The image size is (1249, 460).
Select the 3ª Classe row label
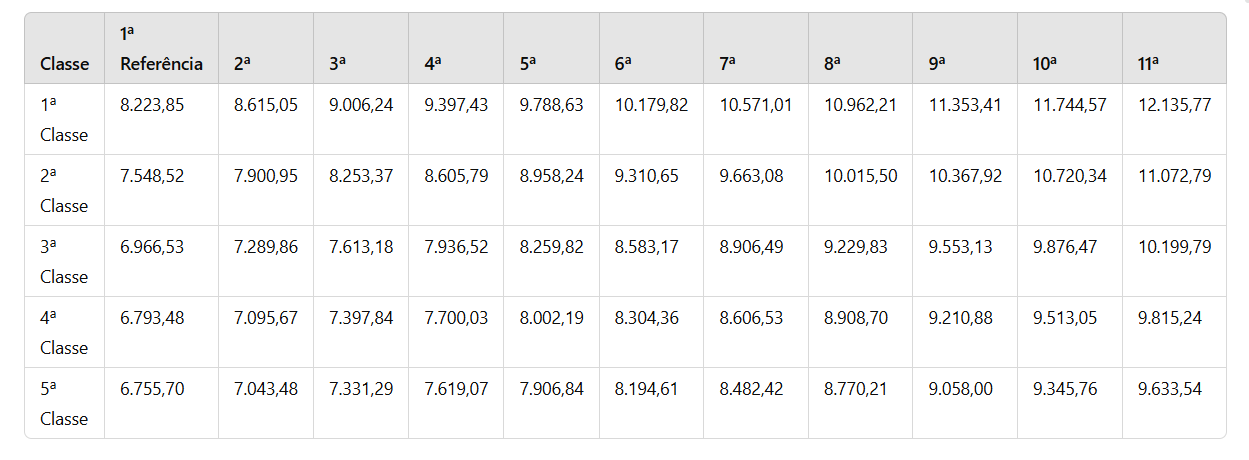[64, 262]
